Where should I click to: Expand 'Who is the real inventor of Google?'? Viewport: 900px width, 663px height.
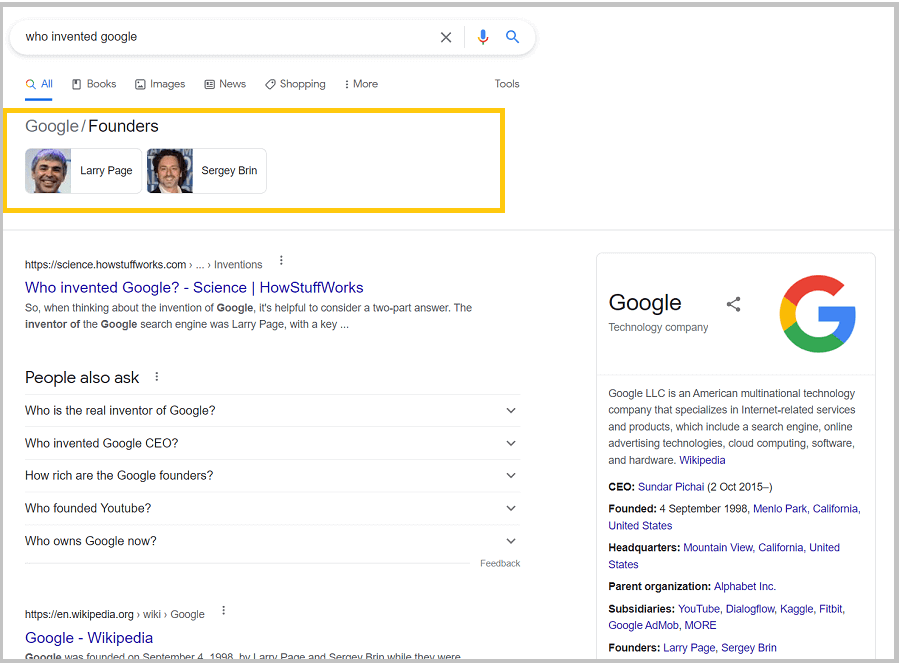(x=273, y=410)
